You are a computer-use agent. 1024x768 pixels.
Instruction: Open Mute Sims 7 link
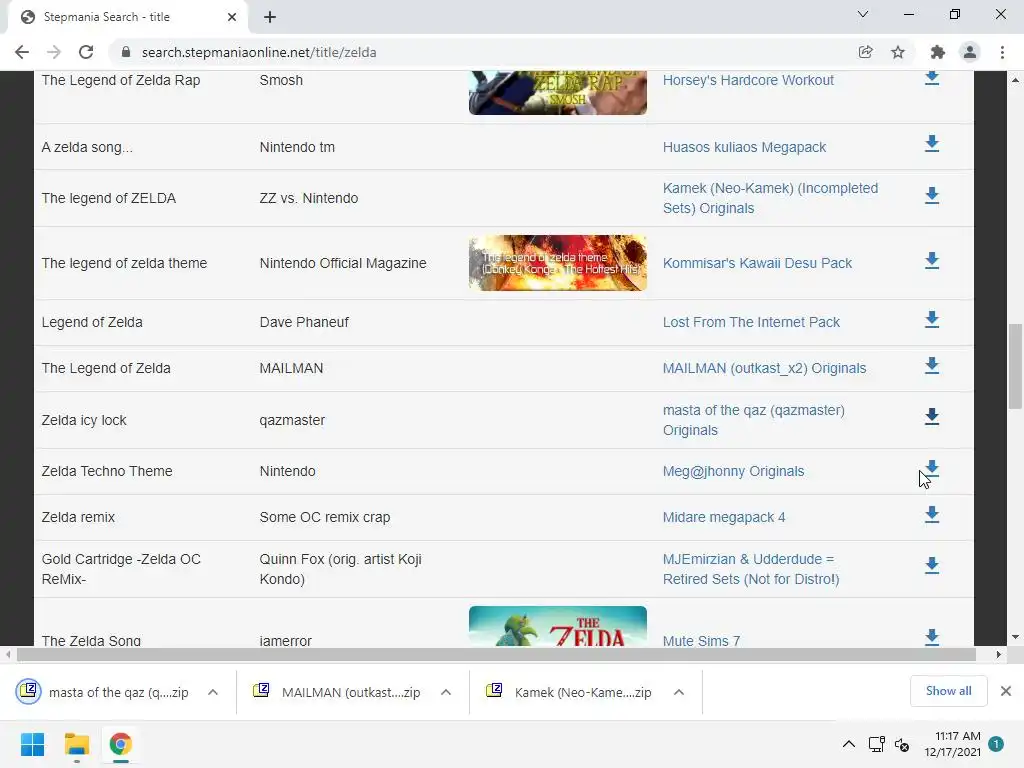pos(701,641)
